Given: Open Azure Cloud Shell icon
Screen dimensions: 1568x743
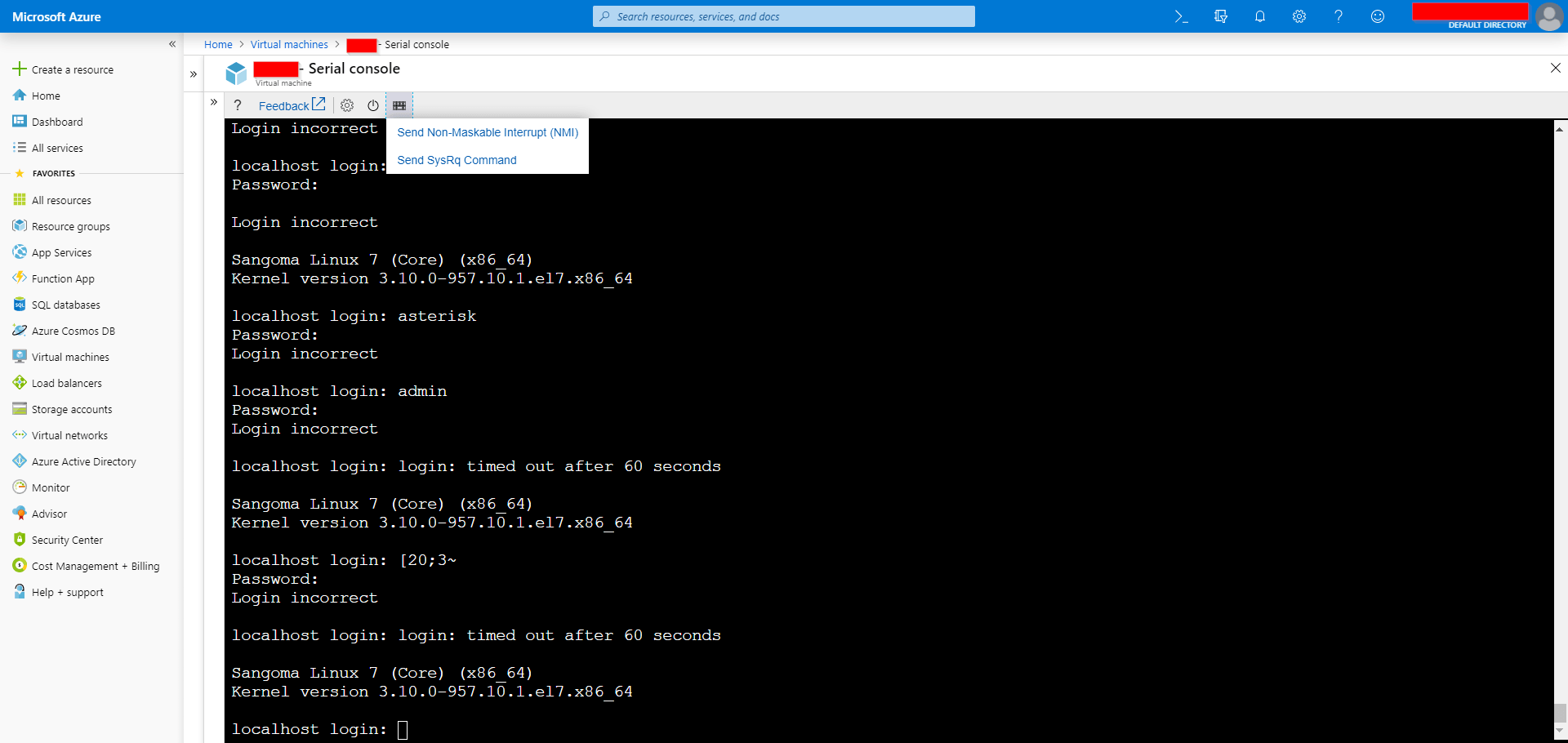Looking at the screenshot, I should 1181,16.
